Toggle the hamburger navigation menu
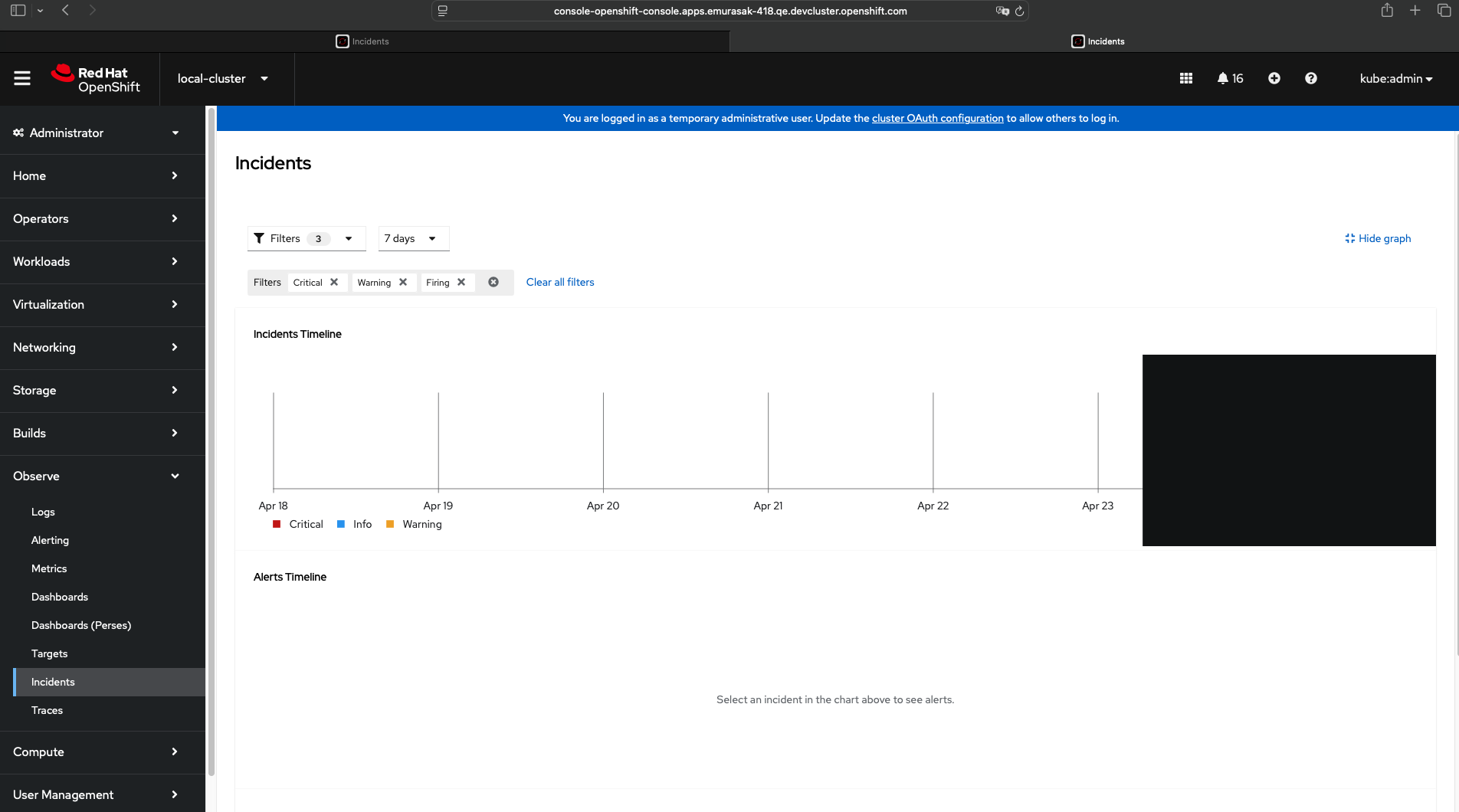Image resolution: width=1459 pixels, height=812 pixels. pos(22,78)
